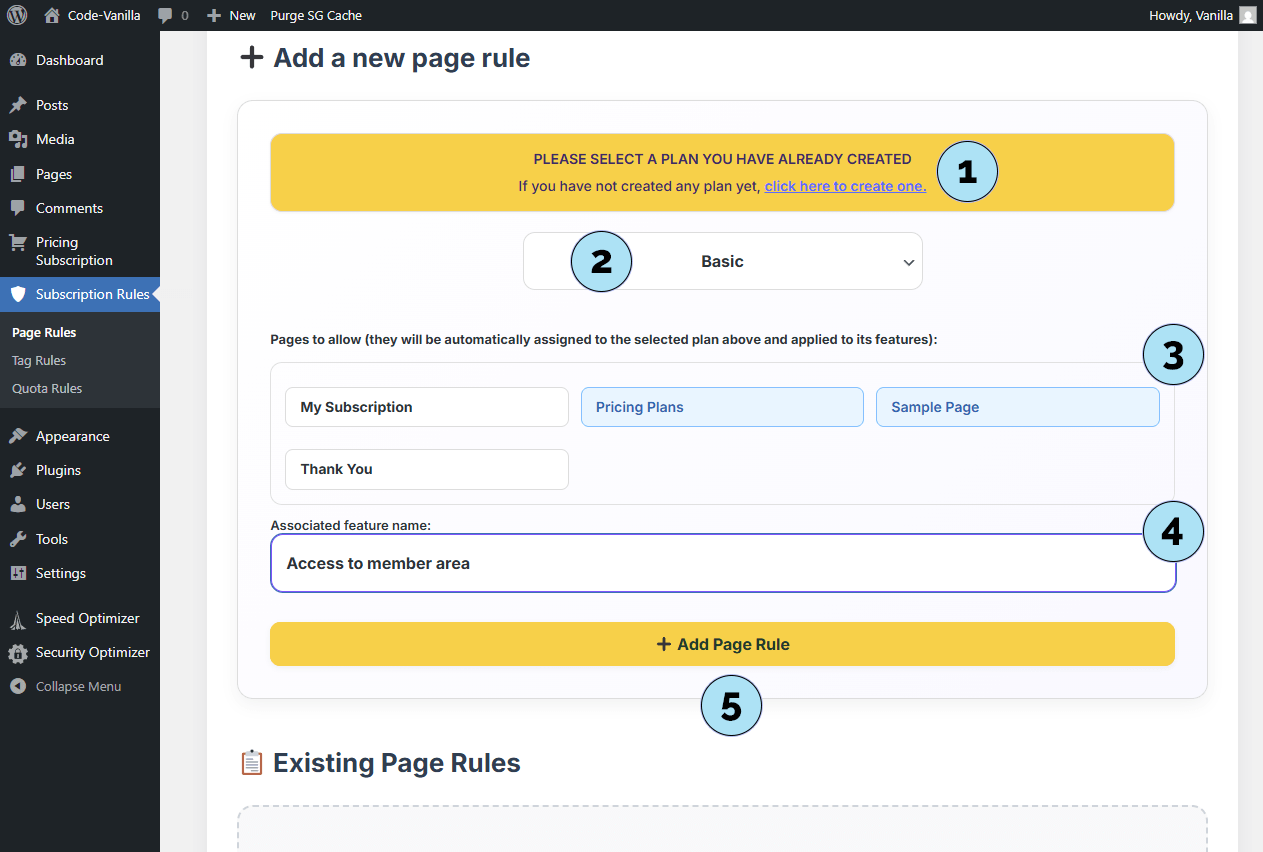Image resolution: width=1263 pixels, height=852 pixels.
Task: Click the user avatar next to Howdy, Vanilla
Action: (x=1247, y=15)
